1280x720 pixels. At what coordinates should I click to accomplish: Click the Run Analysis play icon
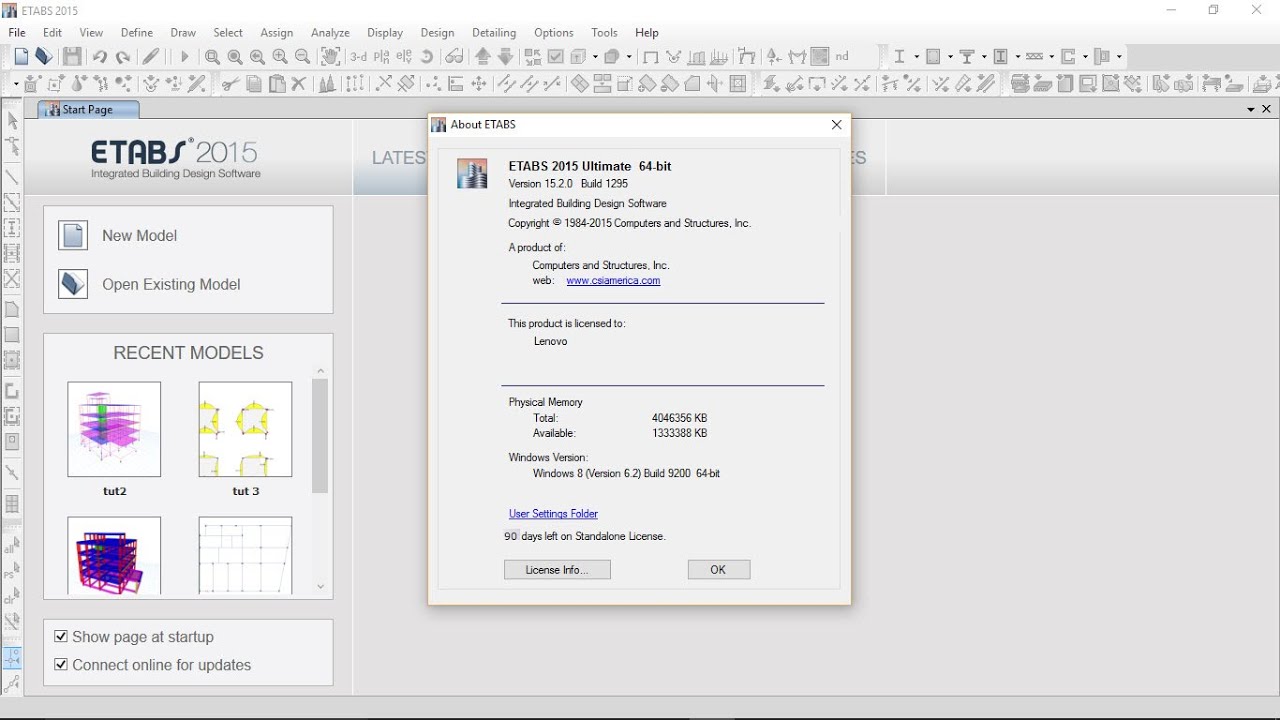point(184,57)
